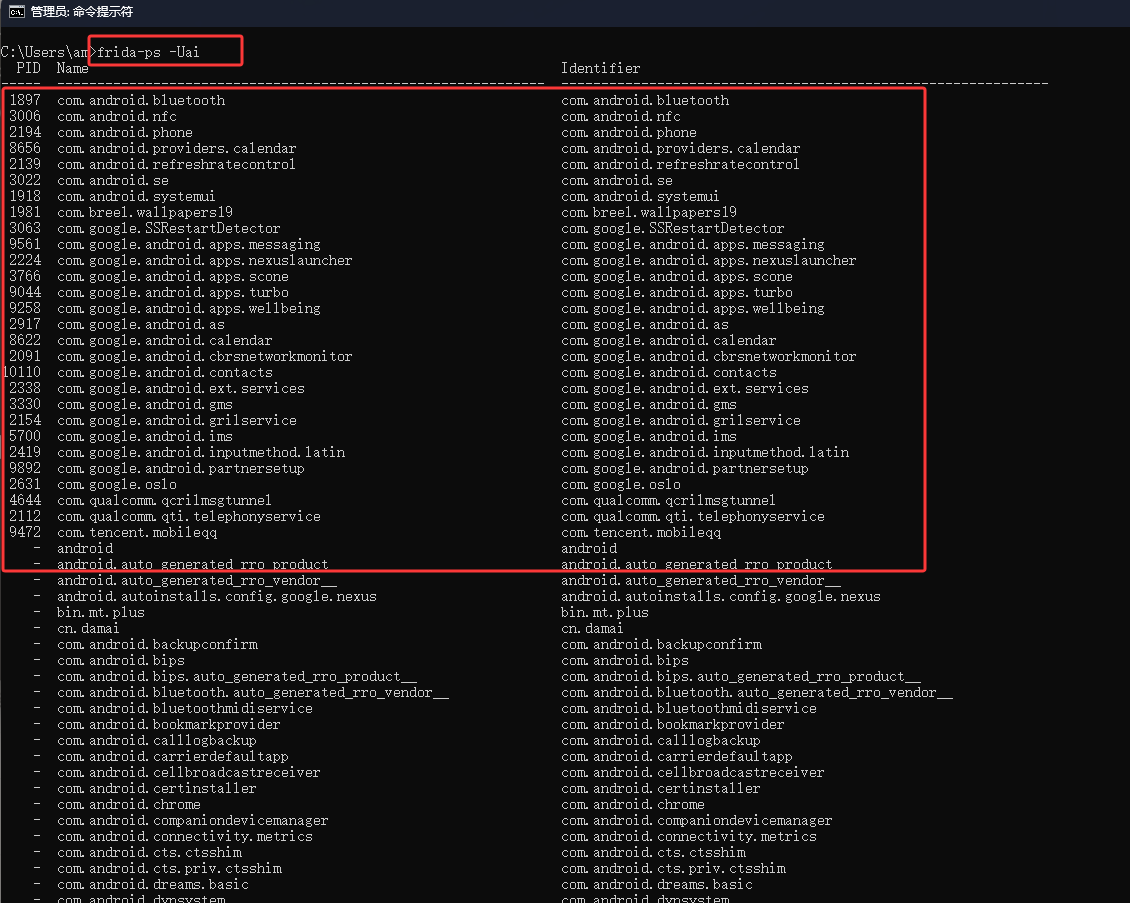The width and height of the screenshot is (1130, 903).
Task: Click com.google.android.calendar in the Name column
Action: click(x=165, y=340)
